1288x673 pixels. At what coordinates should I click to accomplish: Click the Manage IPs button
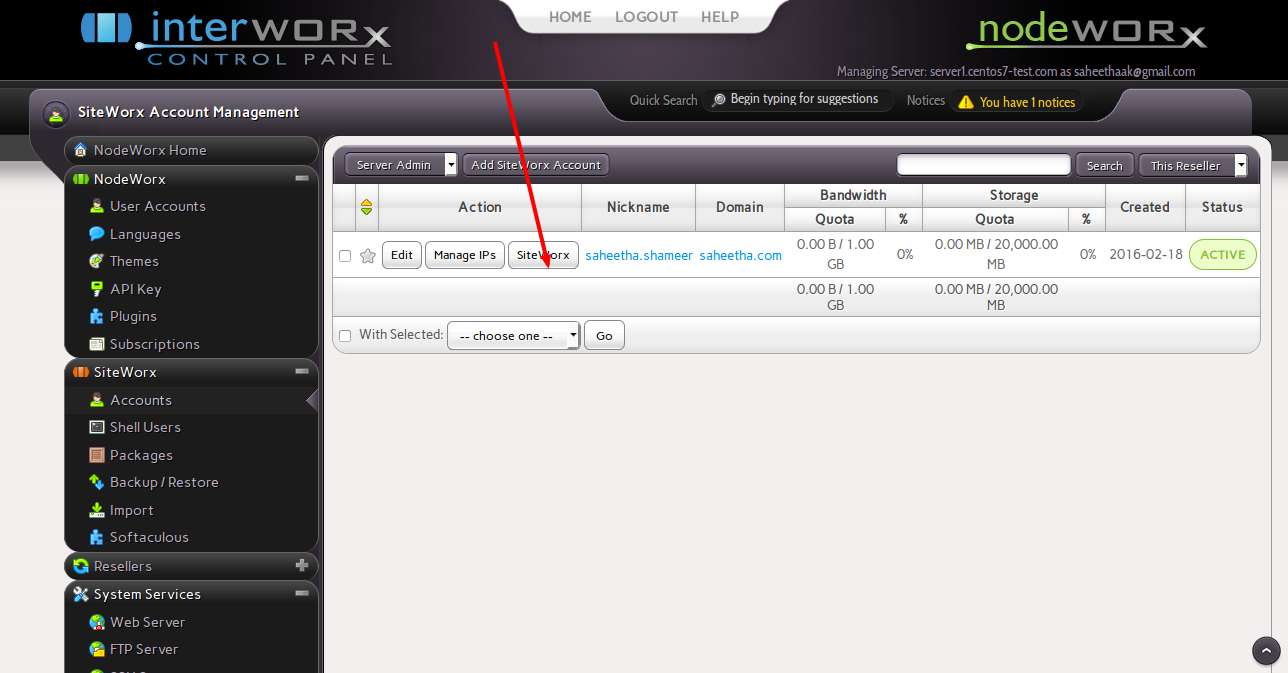[x=465, y=255]
